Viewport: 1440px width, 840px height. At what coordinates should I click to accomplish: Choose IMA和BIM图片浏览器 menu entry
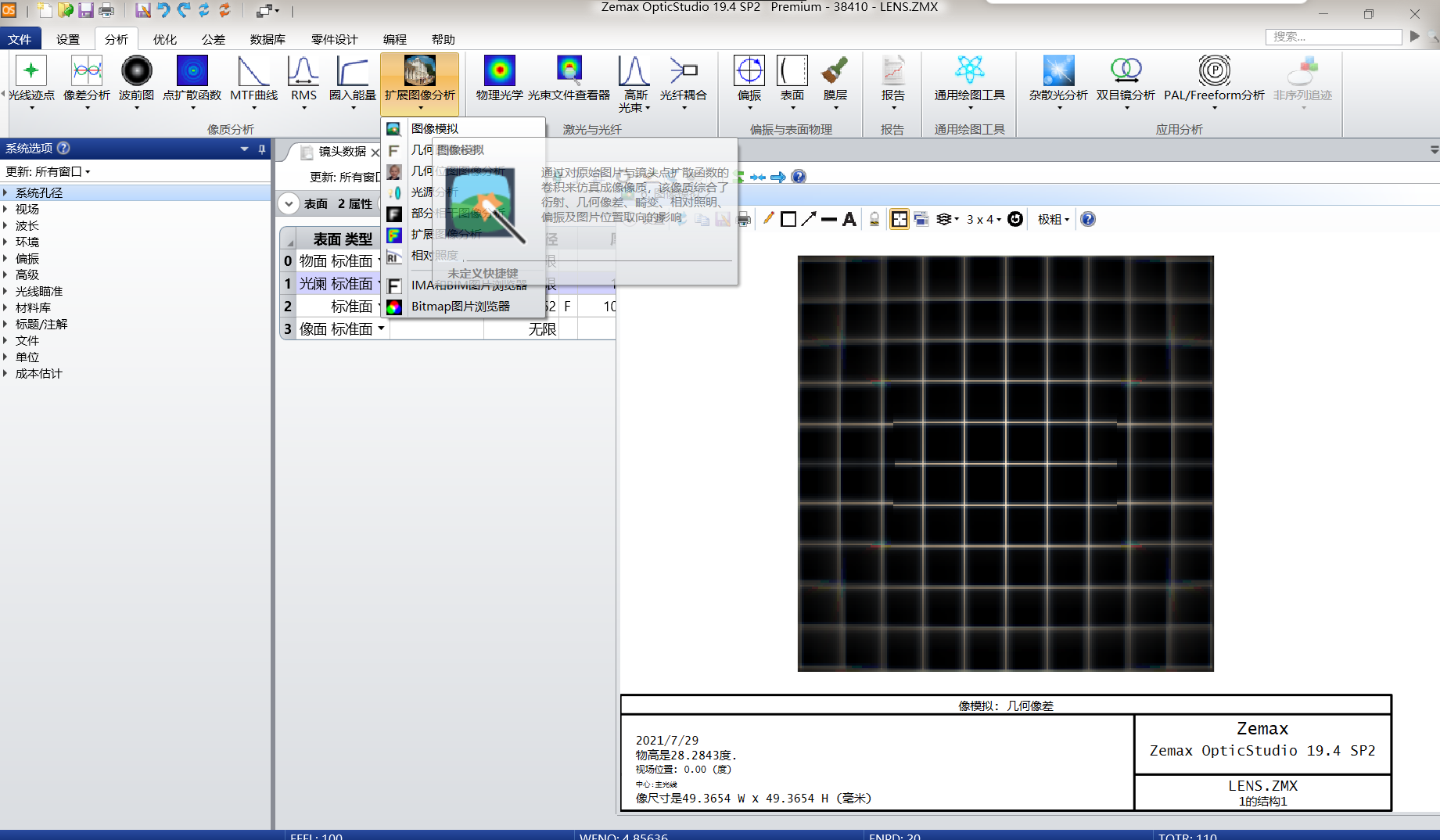[463, 285]
